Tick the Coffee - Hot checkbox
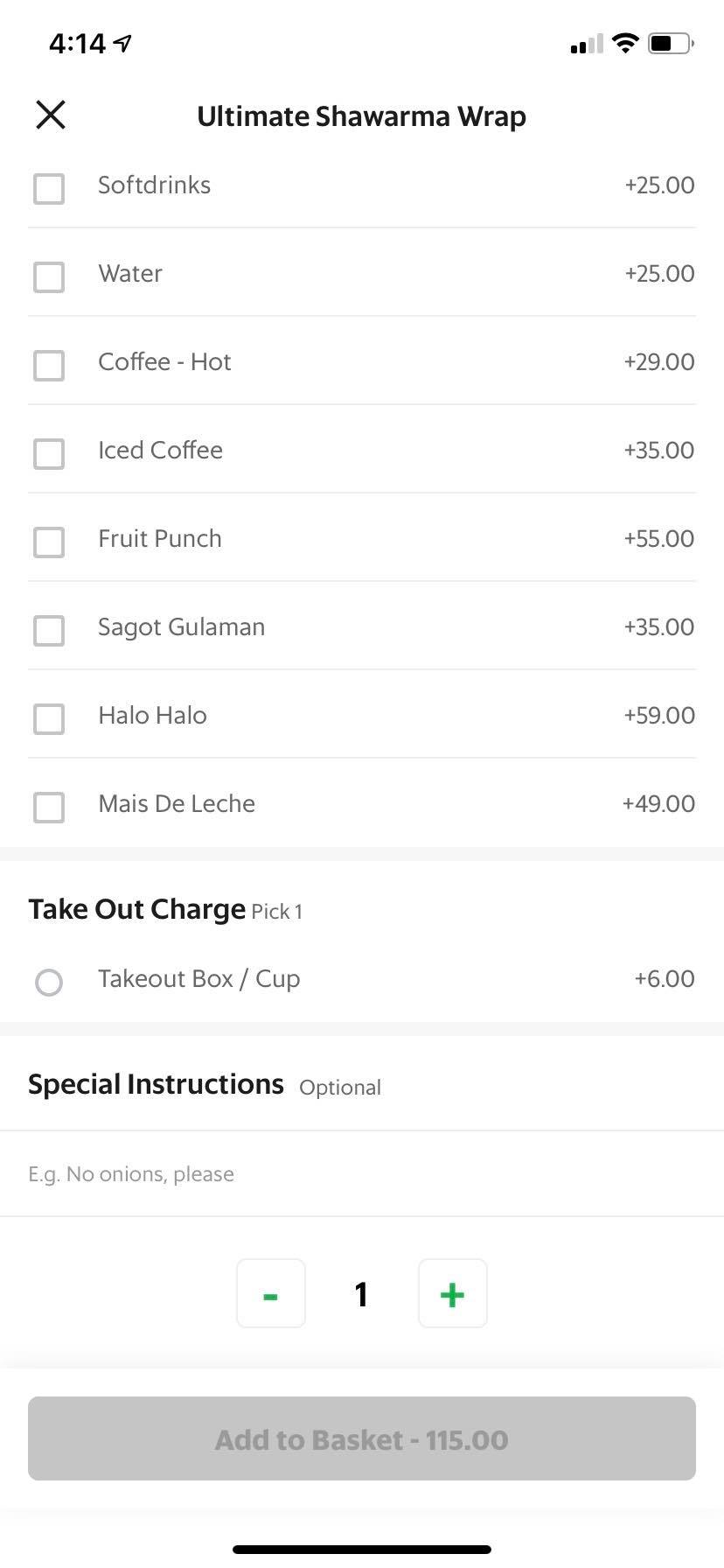 (49, 365)
